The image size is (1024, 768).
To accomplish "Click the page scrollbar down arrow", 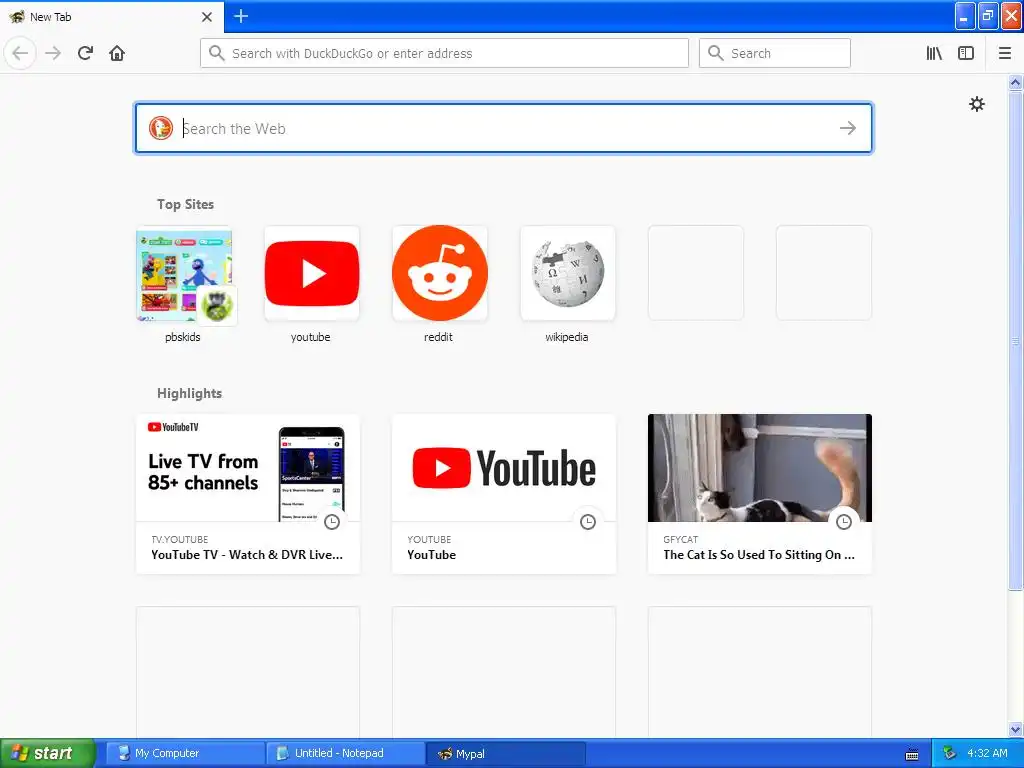I will coord(1015,729).
